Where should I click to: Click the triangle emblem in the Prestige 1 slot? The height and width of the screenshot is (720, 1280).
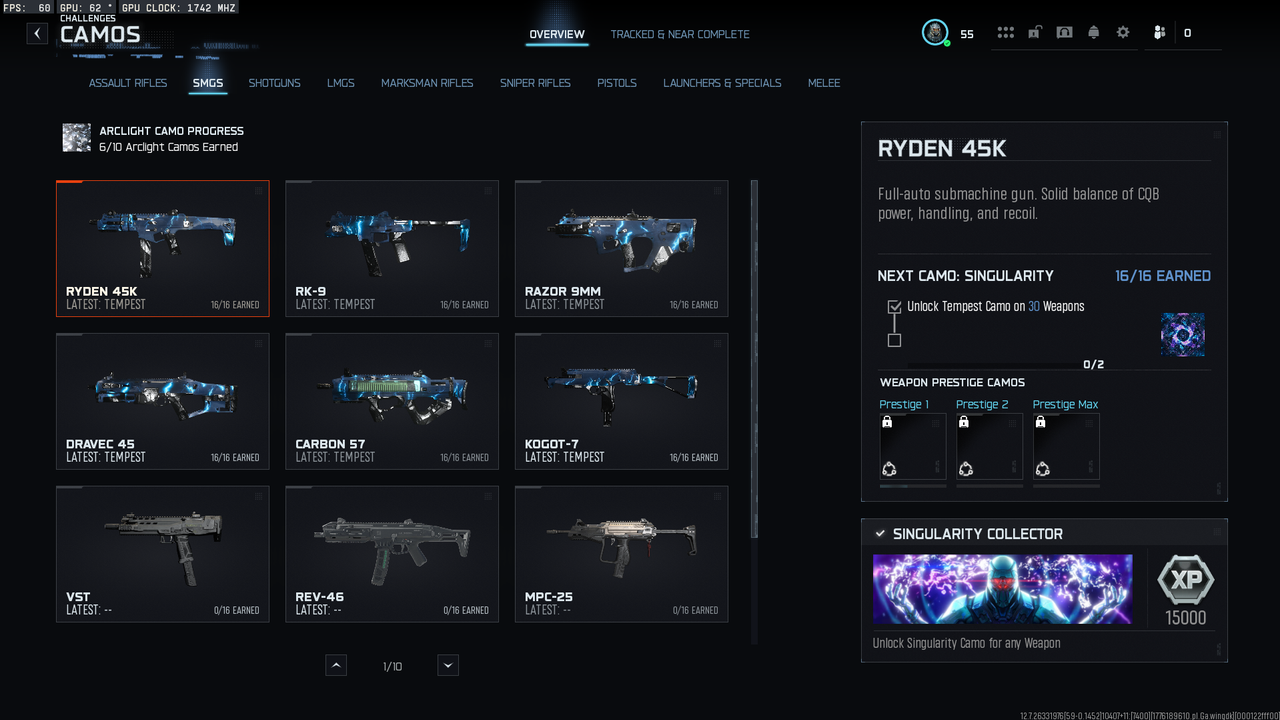(x=889, y=469)
